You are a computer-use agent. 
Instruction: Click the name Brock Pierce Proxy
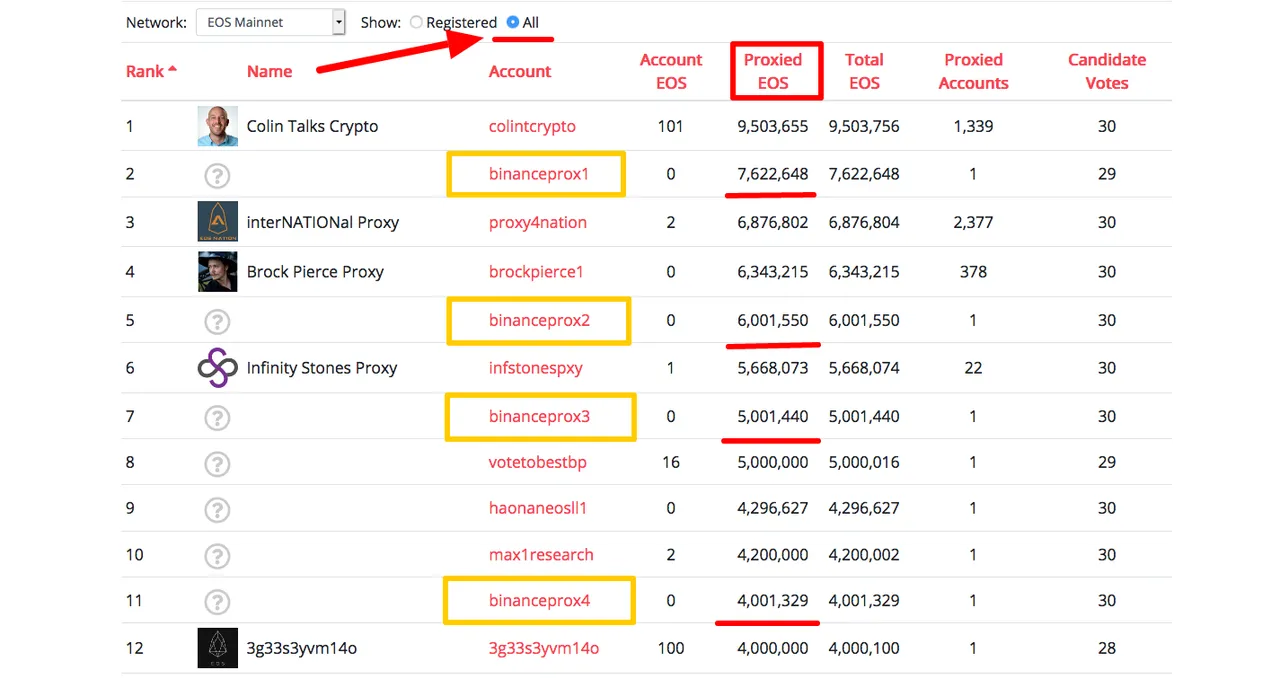(x=315, y=271)
